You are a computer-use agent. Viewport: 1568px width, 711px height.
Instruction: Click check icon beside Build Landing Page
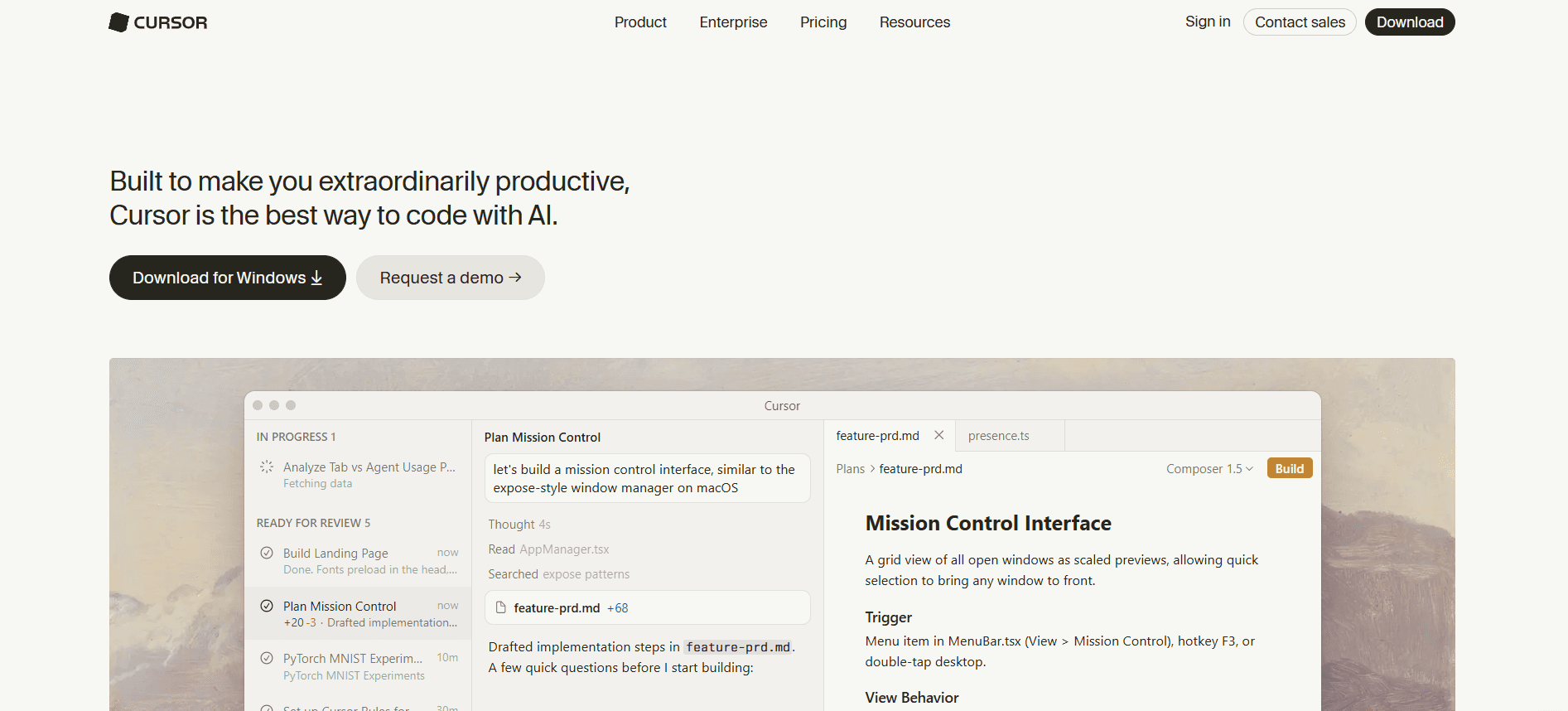[x=267, y=553]
